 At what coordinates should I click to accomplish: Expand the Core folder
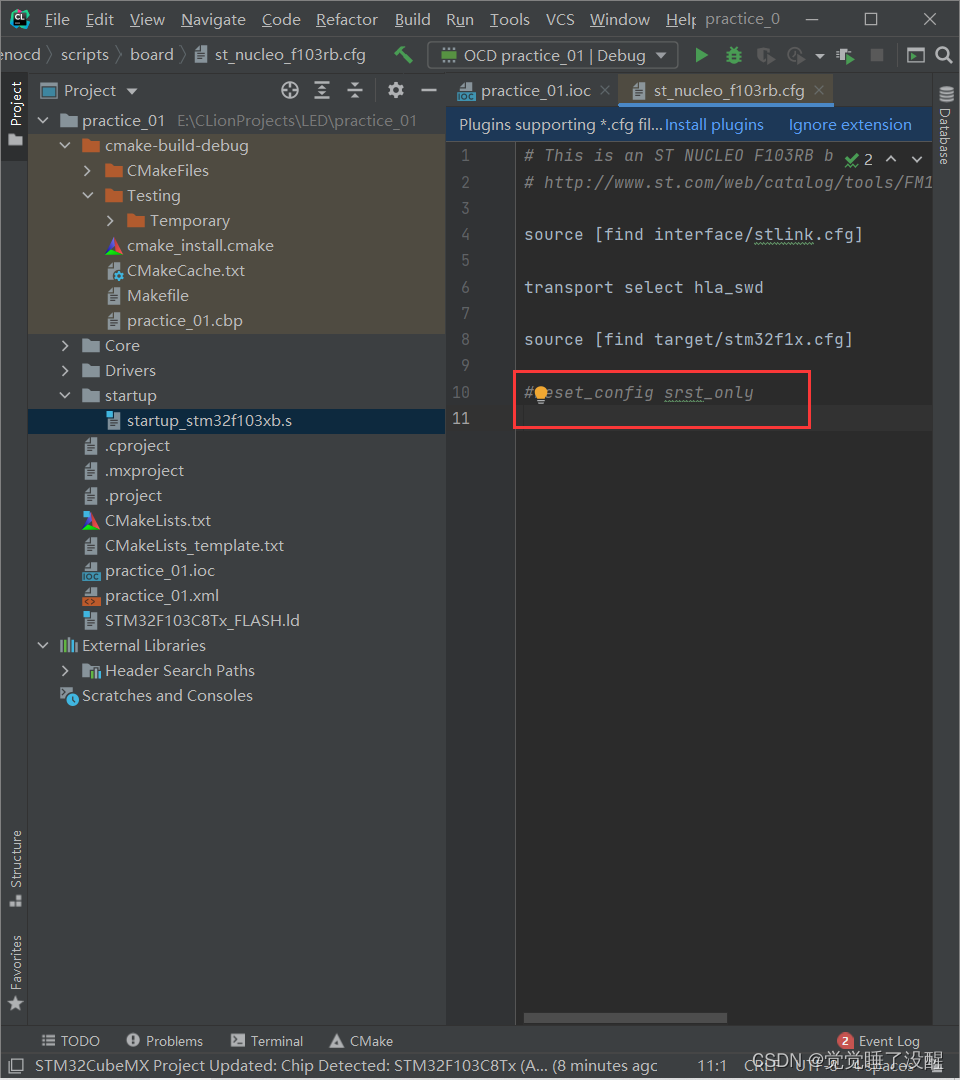65,346
